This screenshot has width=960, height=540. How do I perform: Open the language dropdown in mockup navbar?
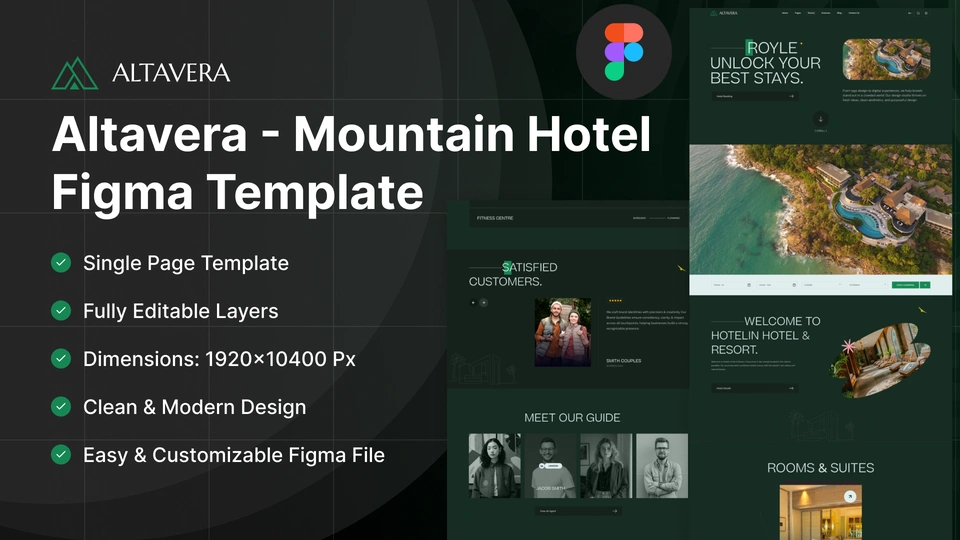coord(909,13)
